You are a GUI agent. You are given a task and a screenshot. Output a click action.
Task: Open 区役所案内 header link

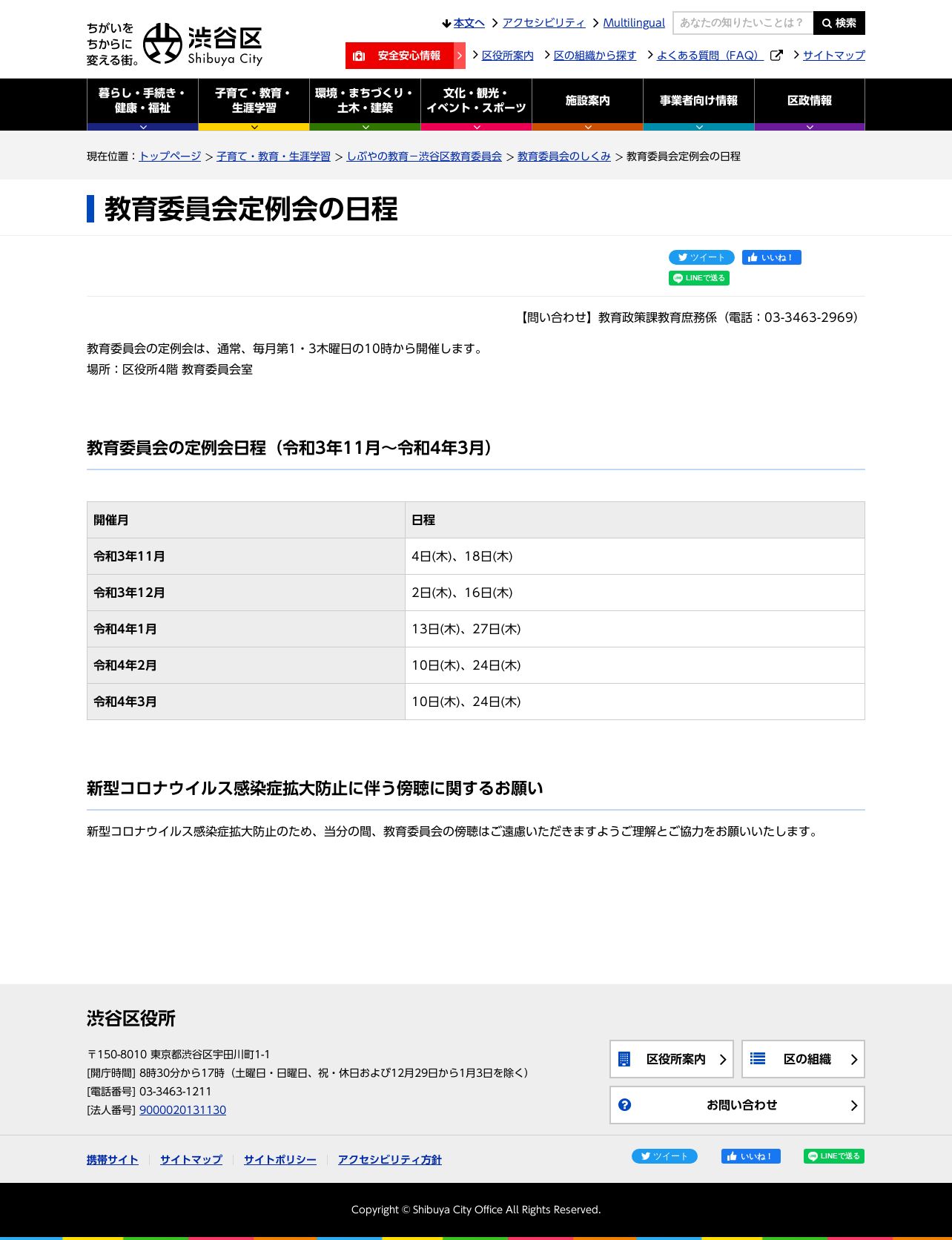[x=507, y=56]
